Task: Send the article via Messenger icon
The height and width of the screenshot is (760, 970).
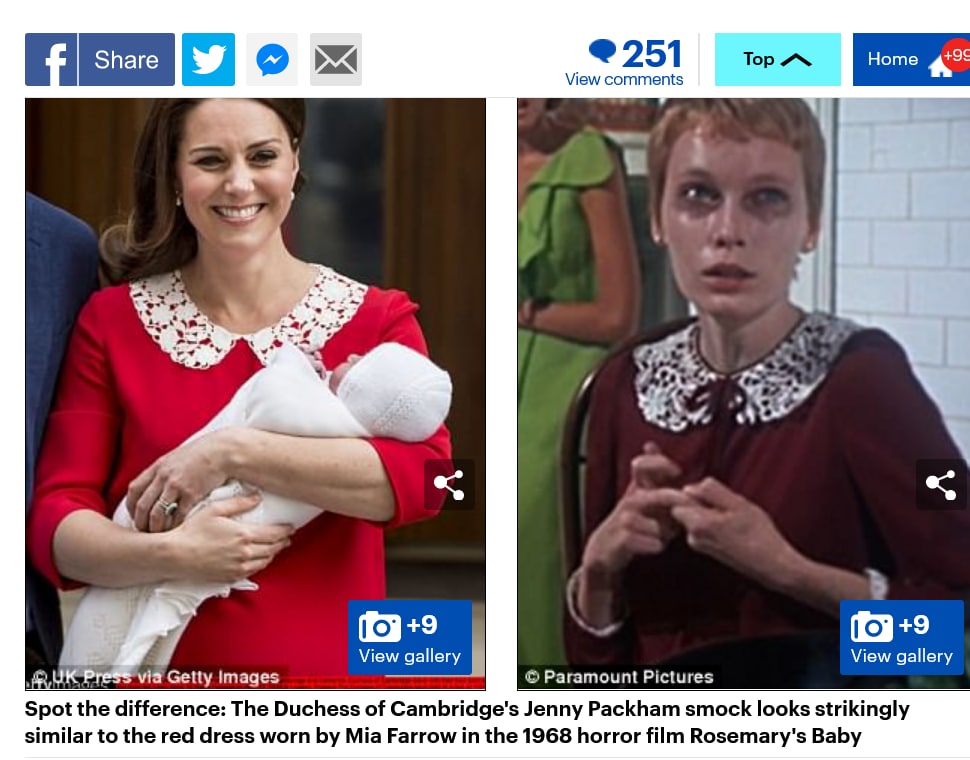Action: pyautogui.click(x=272, y=59)
